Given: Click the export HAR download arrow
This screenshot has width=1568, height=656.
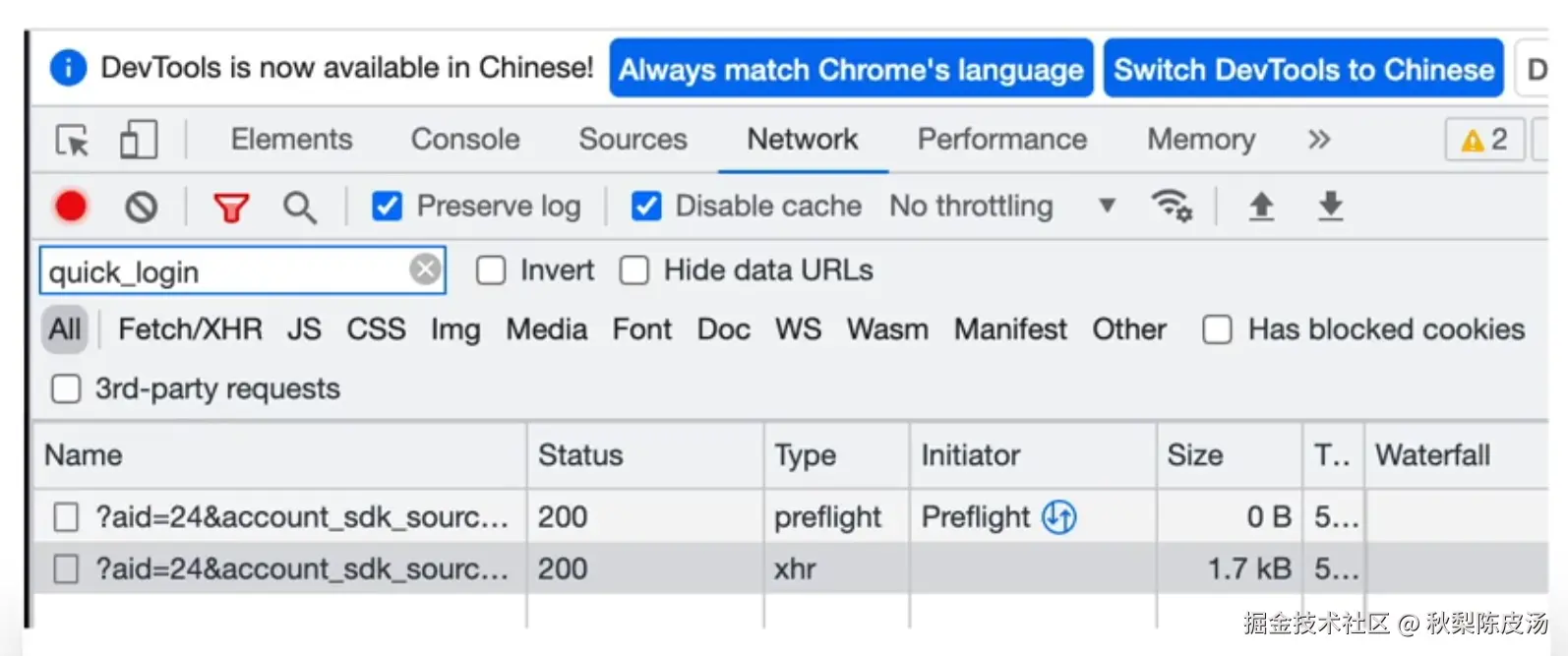Looking at the screenshot, I should click(x=1330, y=207).
